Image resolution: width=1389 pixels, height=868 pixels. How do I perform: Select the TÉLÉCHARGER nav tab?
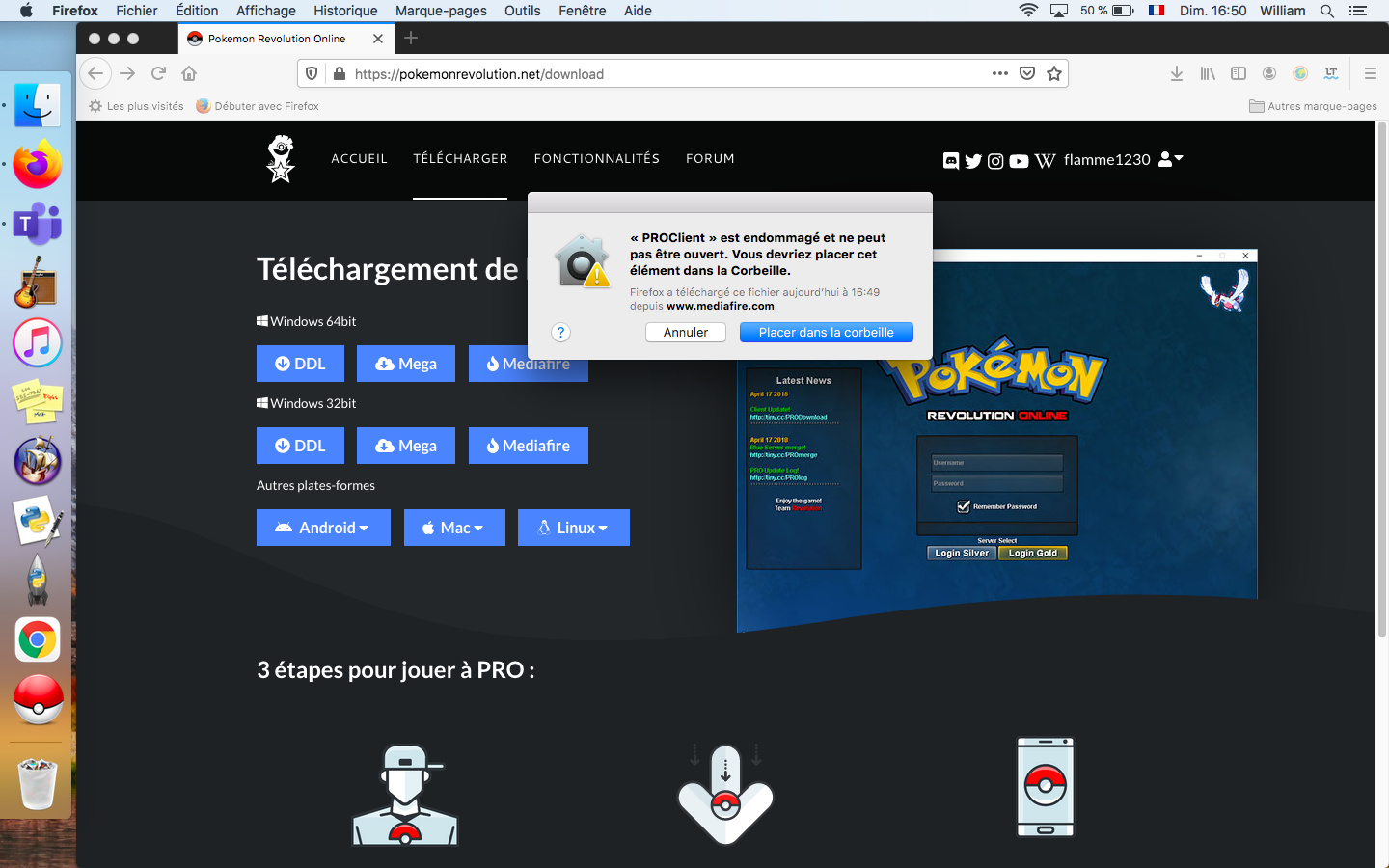pos(460,159)
